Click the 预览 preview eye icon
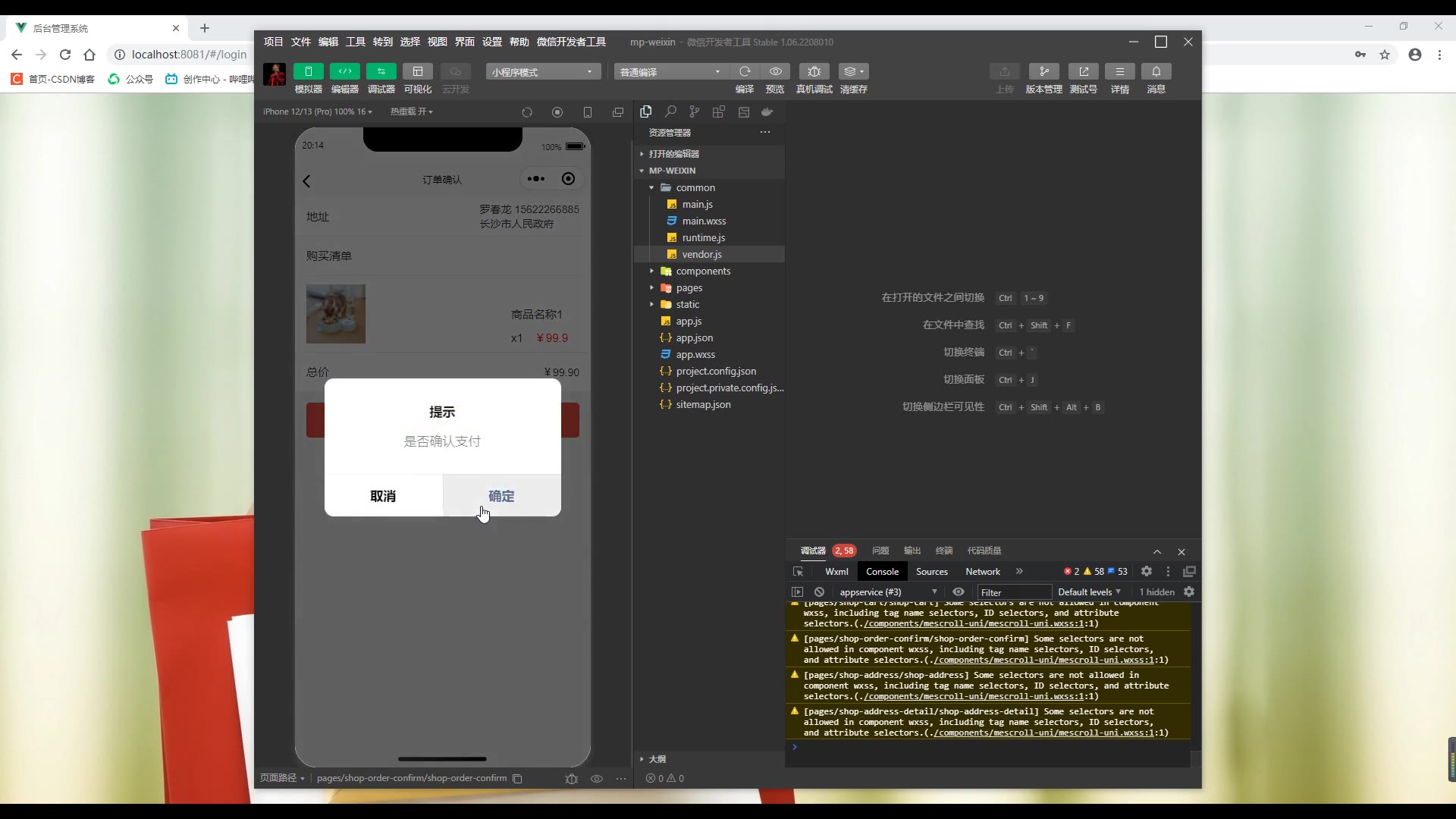Screen dimensions: 1456x819 (x=775, y=71)
